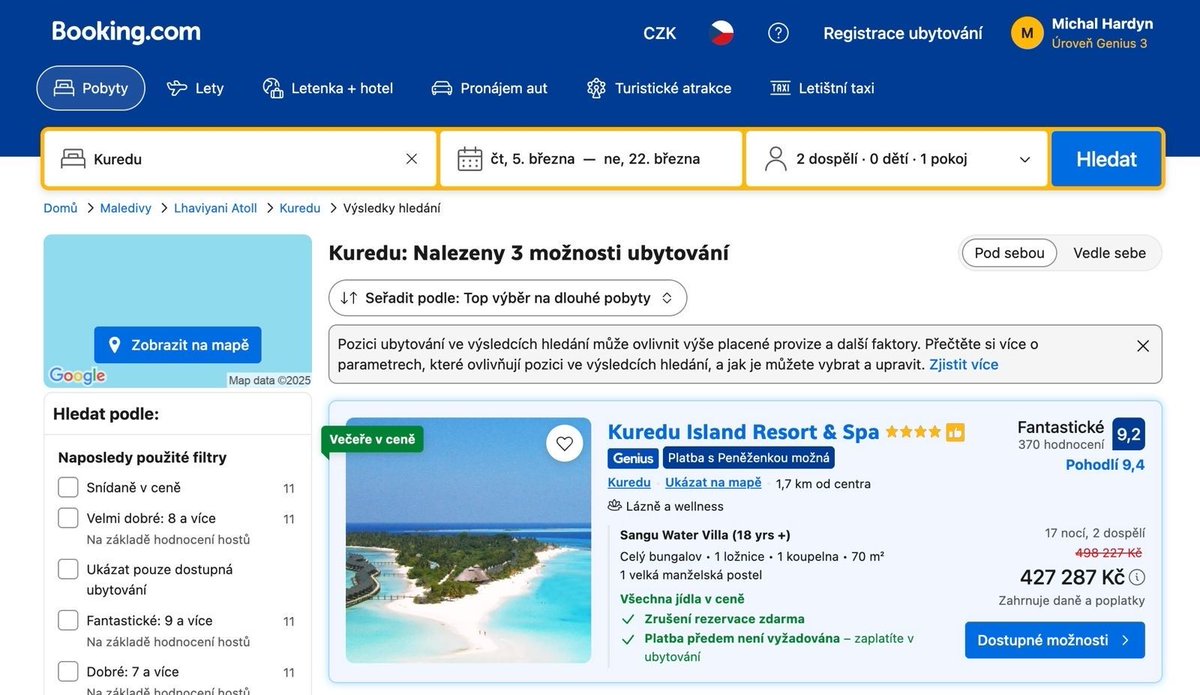Open the help question mark icon

778,33
